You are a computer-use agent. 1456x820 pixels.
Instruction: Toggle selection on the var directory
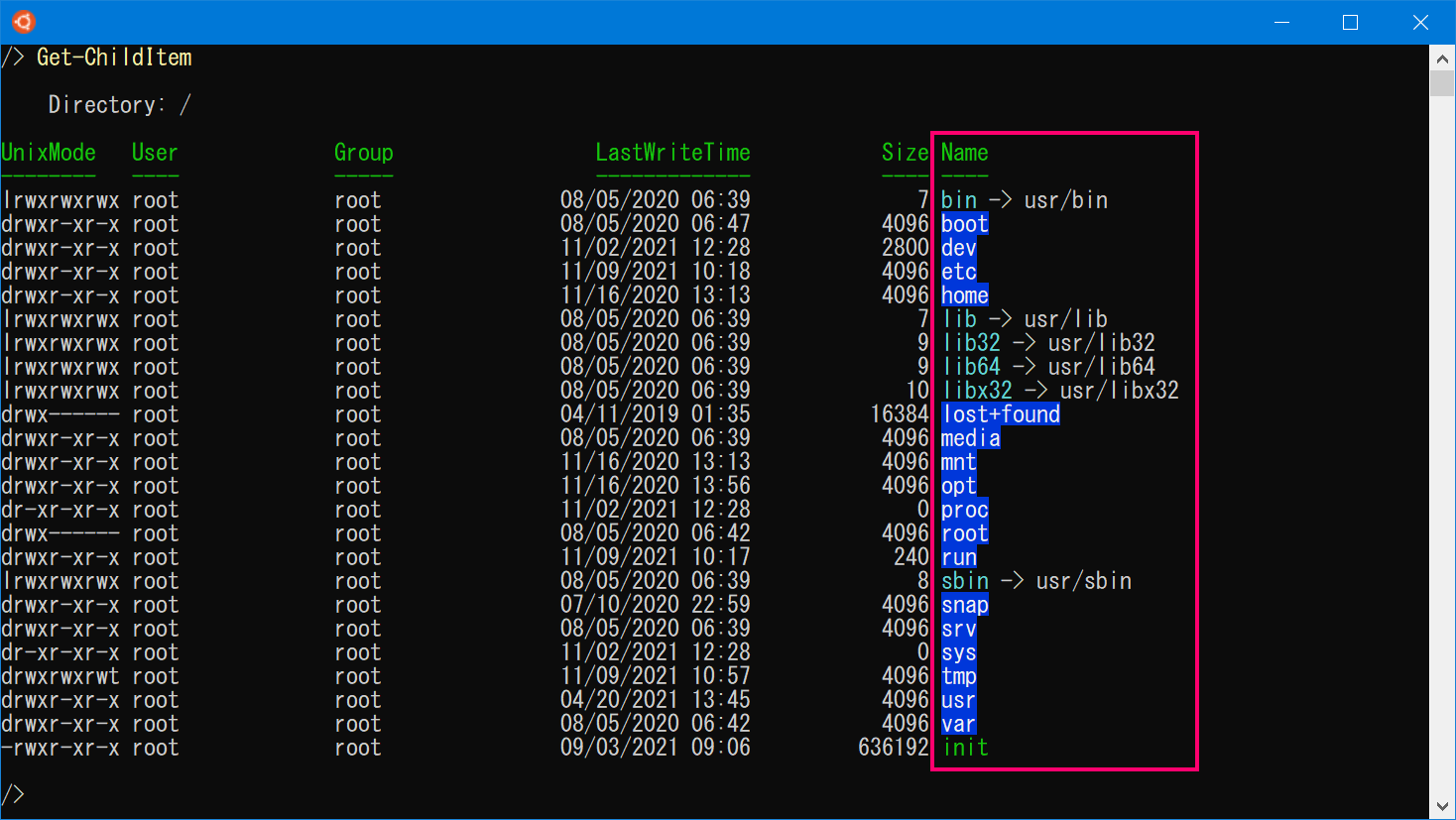coord(958,723)
